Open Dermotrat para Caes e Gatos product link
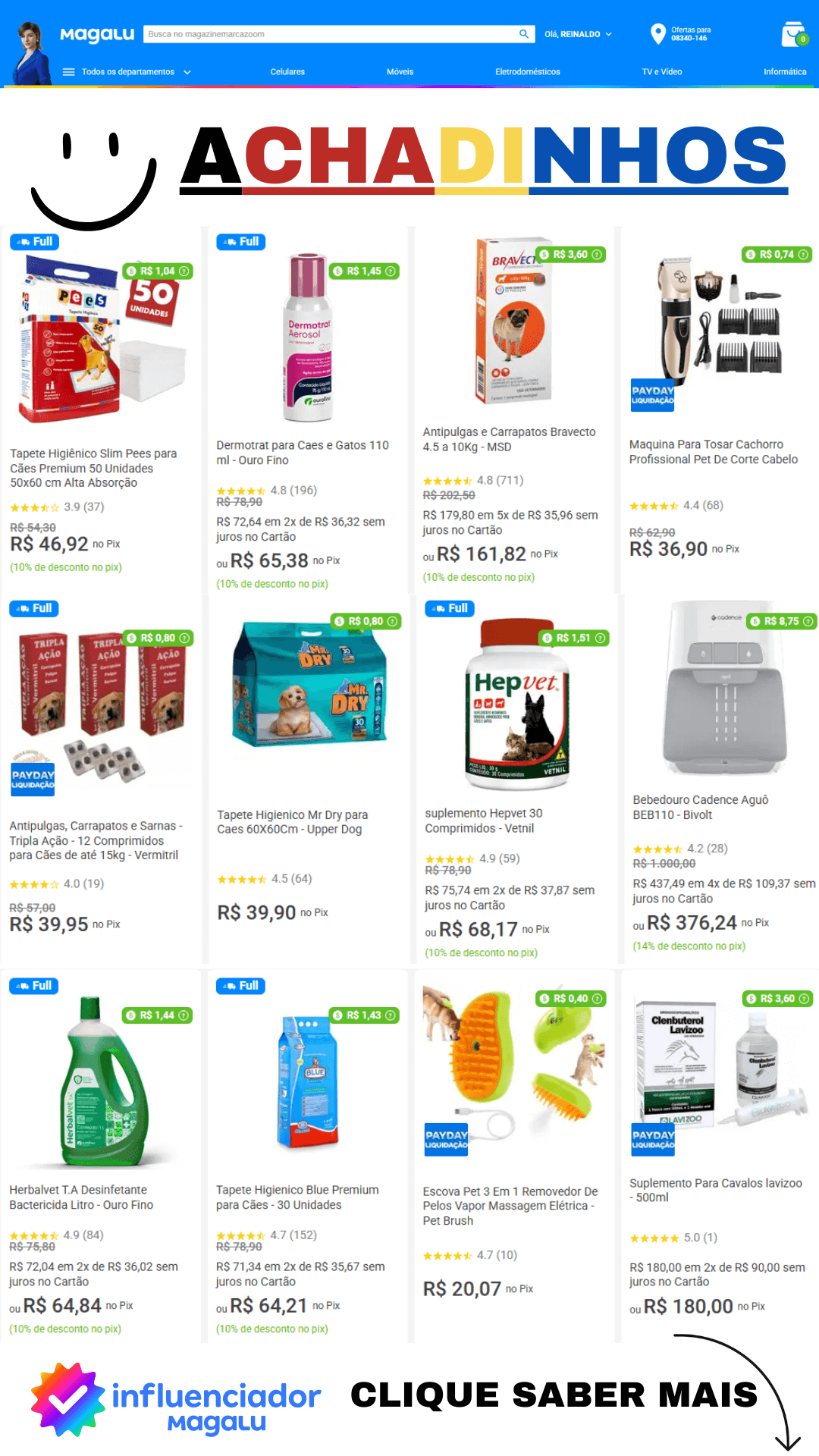Image resolution: width=819 pixels, height=1456 pixels. 303,453
